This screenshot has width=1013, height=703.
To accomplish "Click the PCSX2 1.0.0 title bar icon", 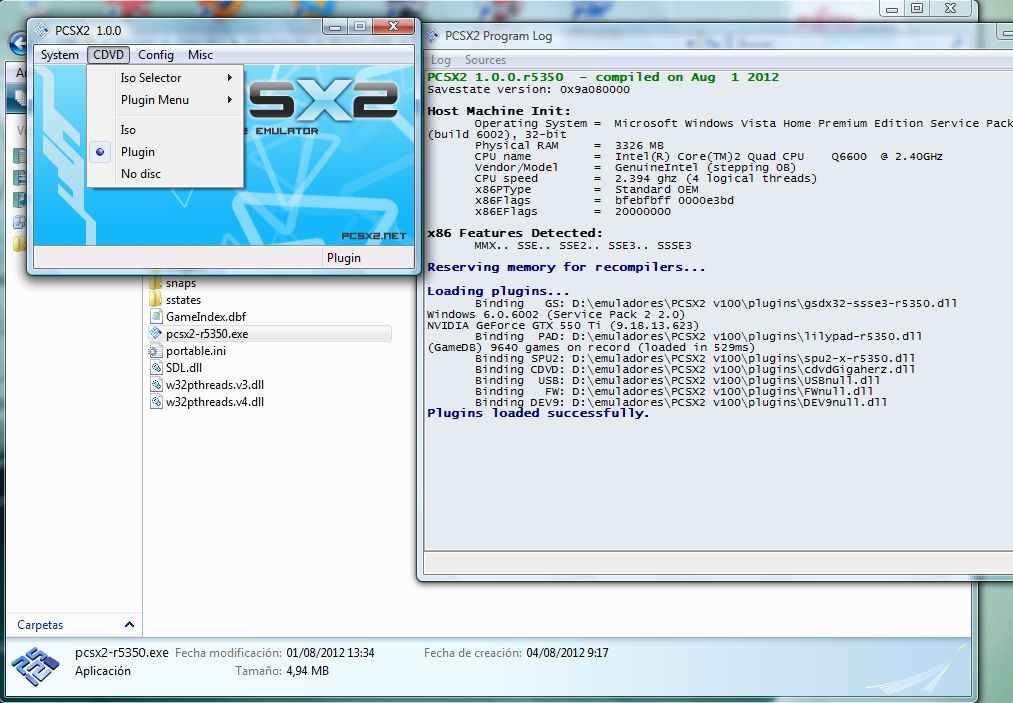I will click(x=41, y=30).
